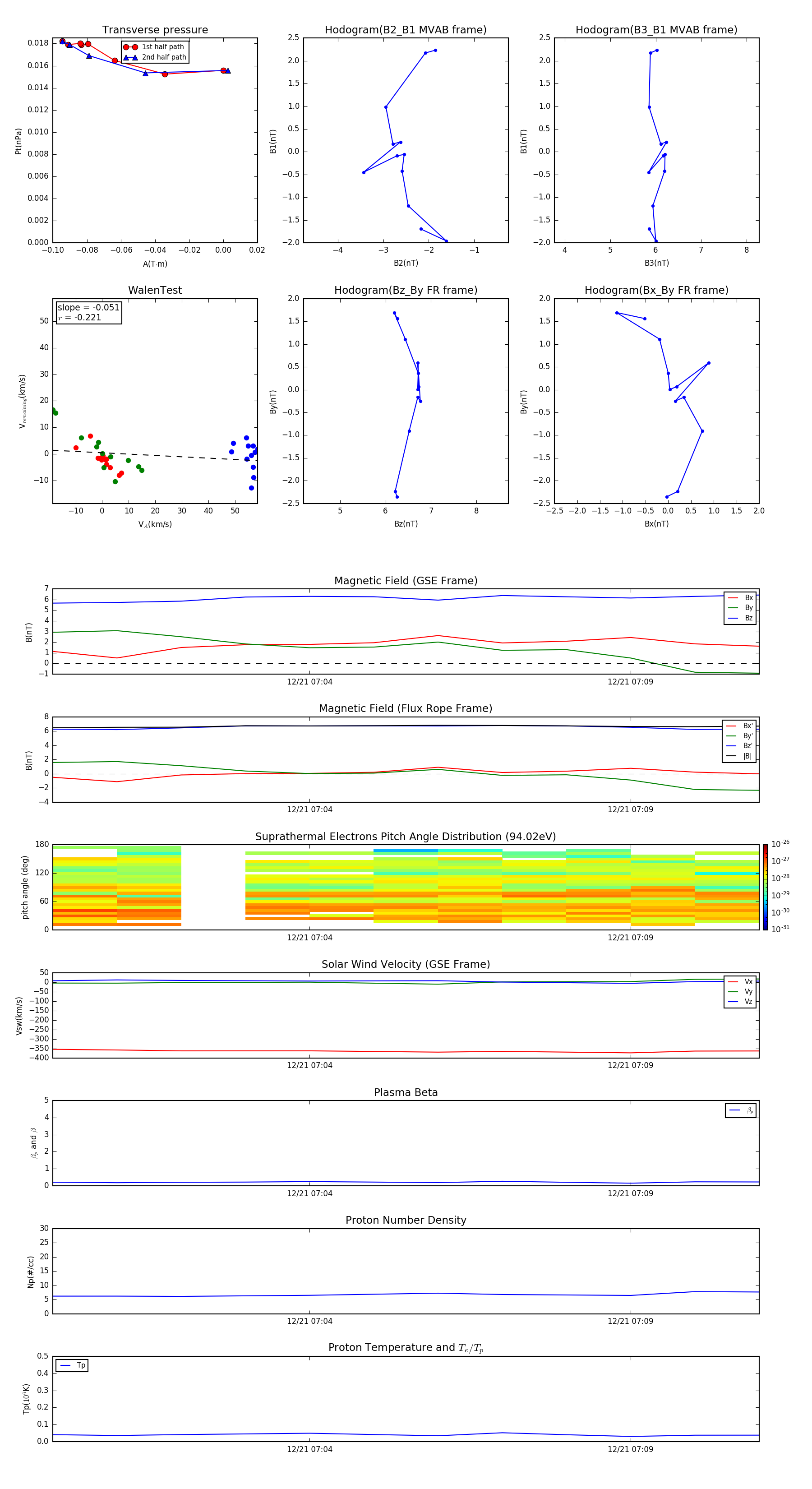Click the 'Bz(nT)' x-axis label
This screenshot has height=1489, width=812.
[x=406, y=524]
